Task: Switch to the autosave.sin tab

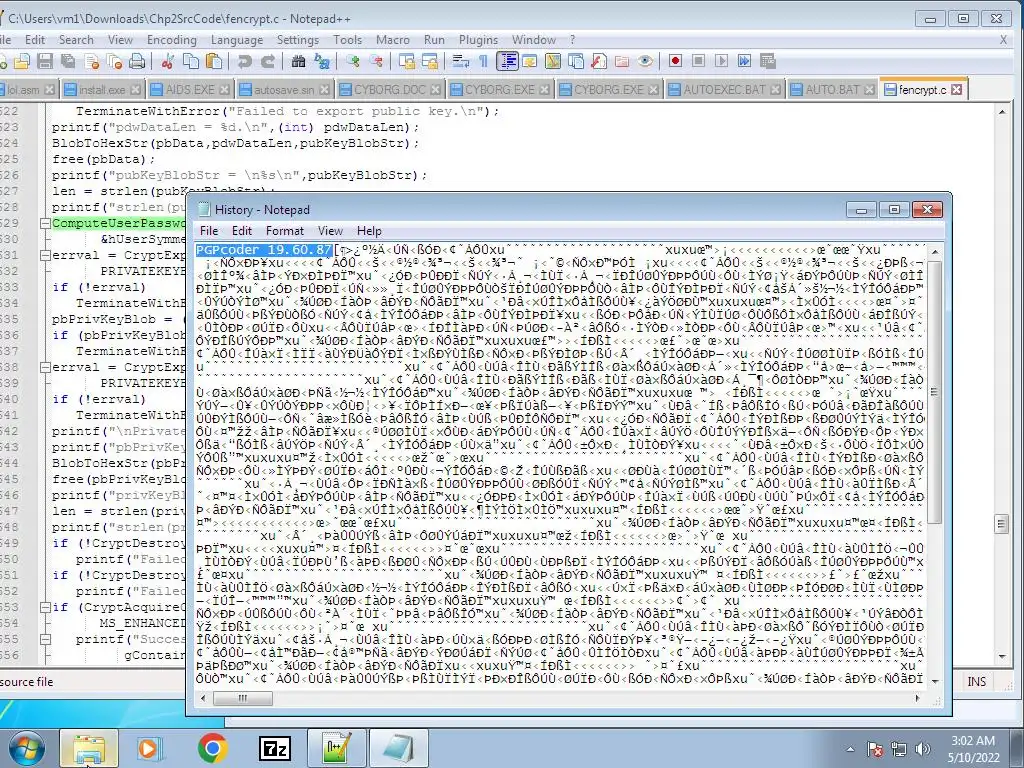Action: tap(283, 89)
